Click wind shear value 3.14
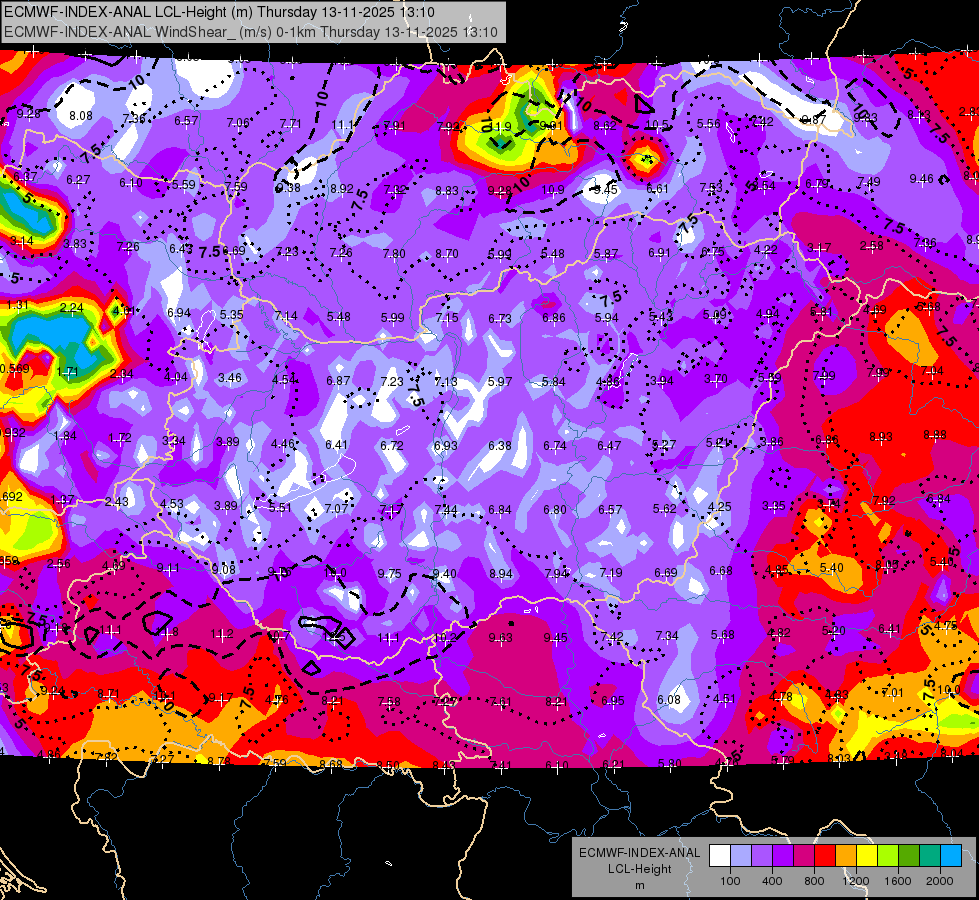 click(22, 240)
